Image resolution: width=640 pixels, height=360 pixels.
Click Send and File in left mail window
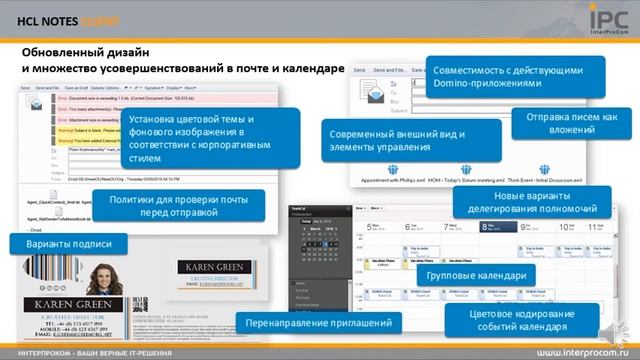pos(47,88)
